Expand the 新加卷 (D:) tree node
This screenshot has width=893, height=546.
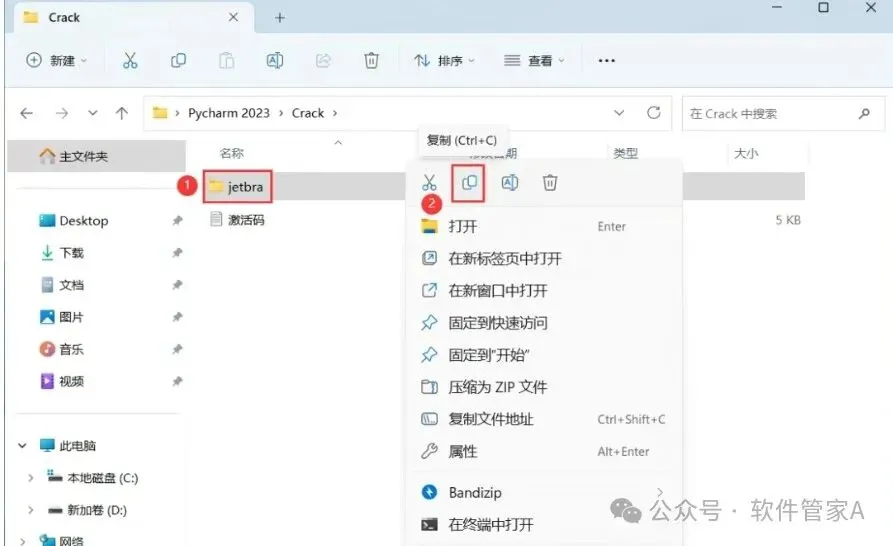pos(31,510)
